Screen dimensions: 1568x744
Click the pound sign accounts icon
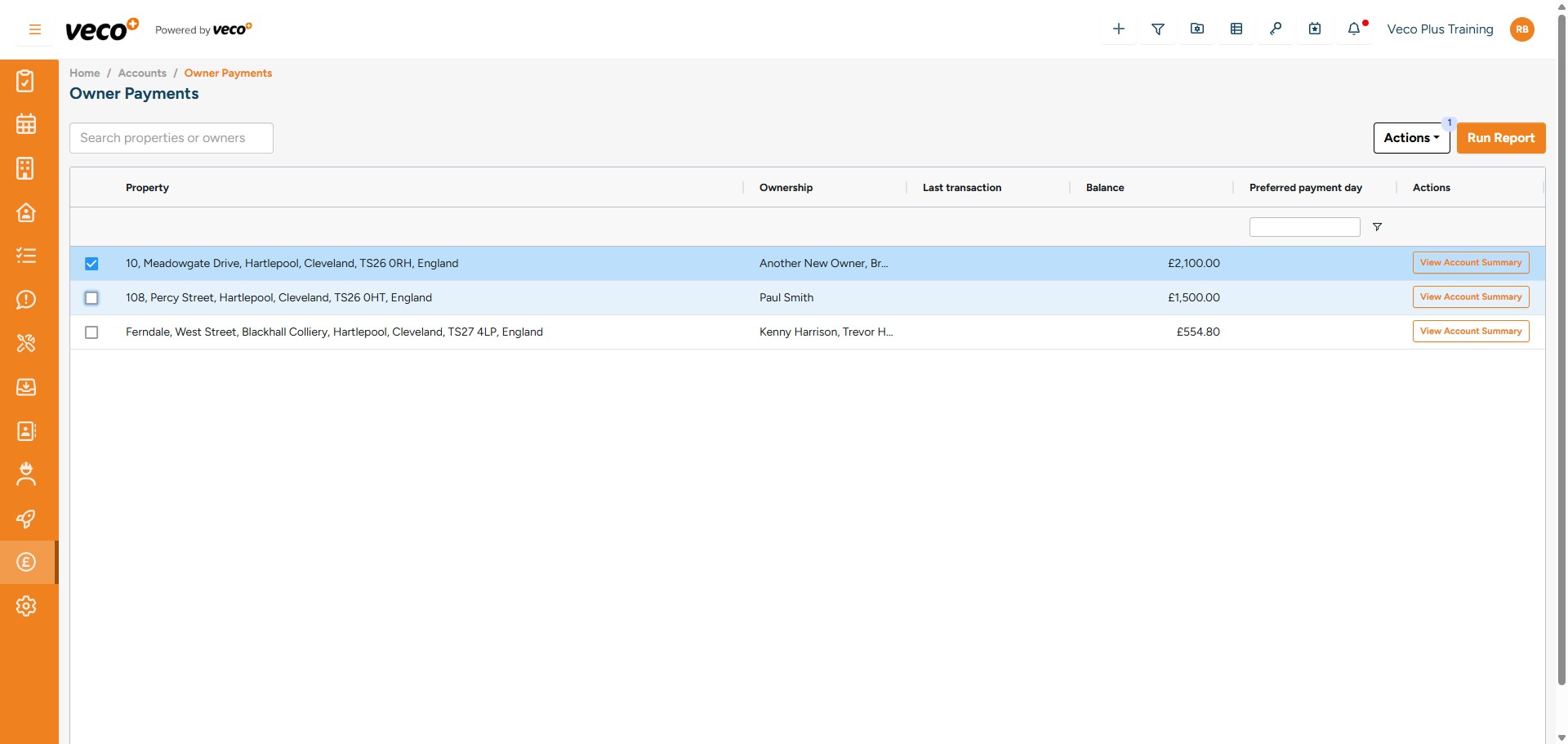tap(26, 563)
